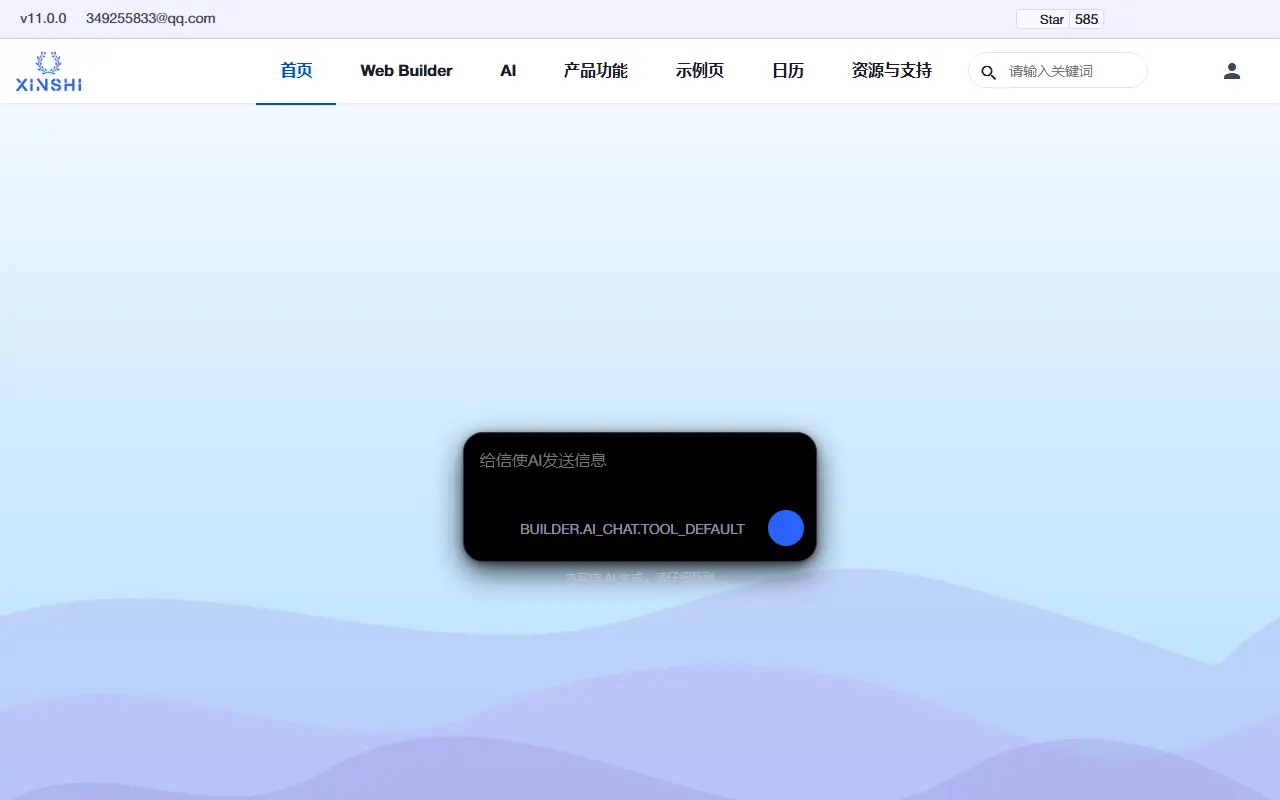The image size is (1280, 800).
Task: Navigate to 示例页
Action: point(700,71)
